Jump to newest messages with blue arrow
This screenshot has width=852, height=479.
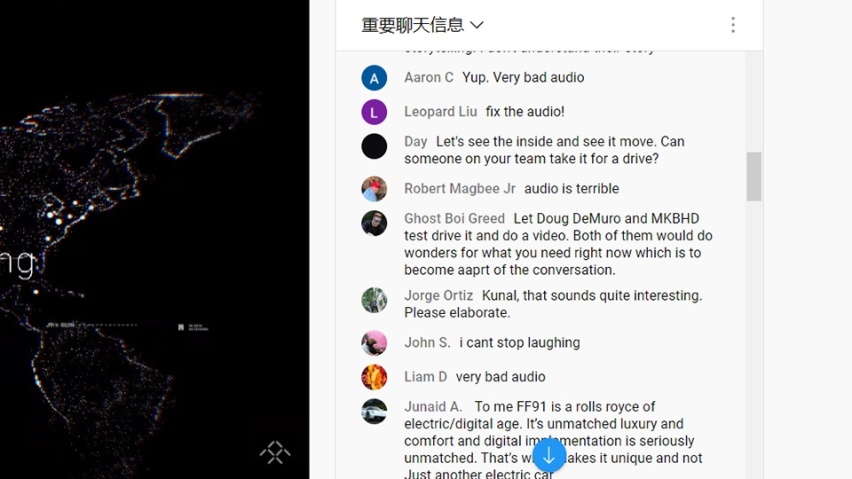pyautogui.click(x=549, y=456)
